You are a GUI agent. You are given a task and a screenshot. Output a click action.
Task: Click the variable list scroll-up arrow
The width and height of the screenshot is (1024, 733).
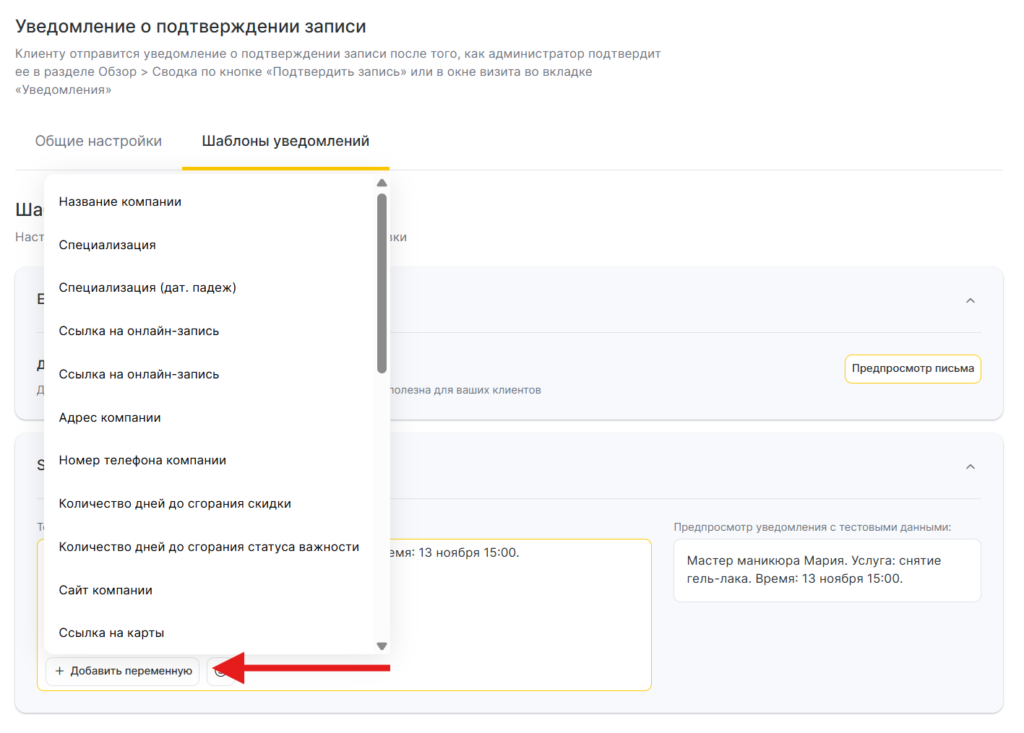(381, 184)
